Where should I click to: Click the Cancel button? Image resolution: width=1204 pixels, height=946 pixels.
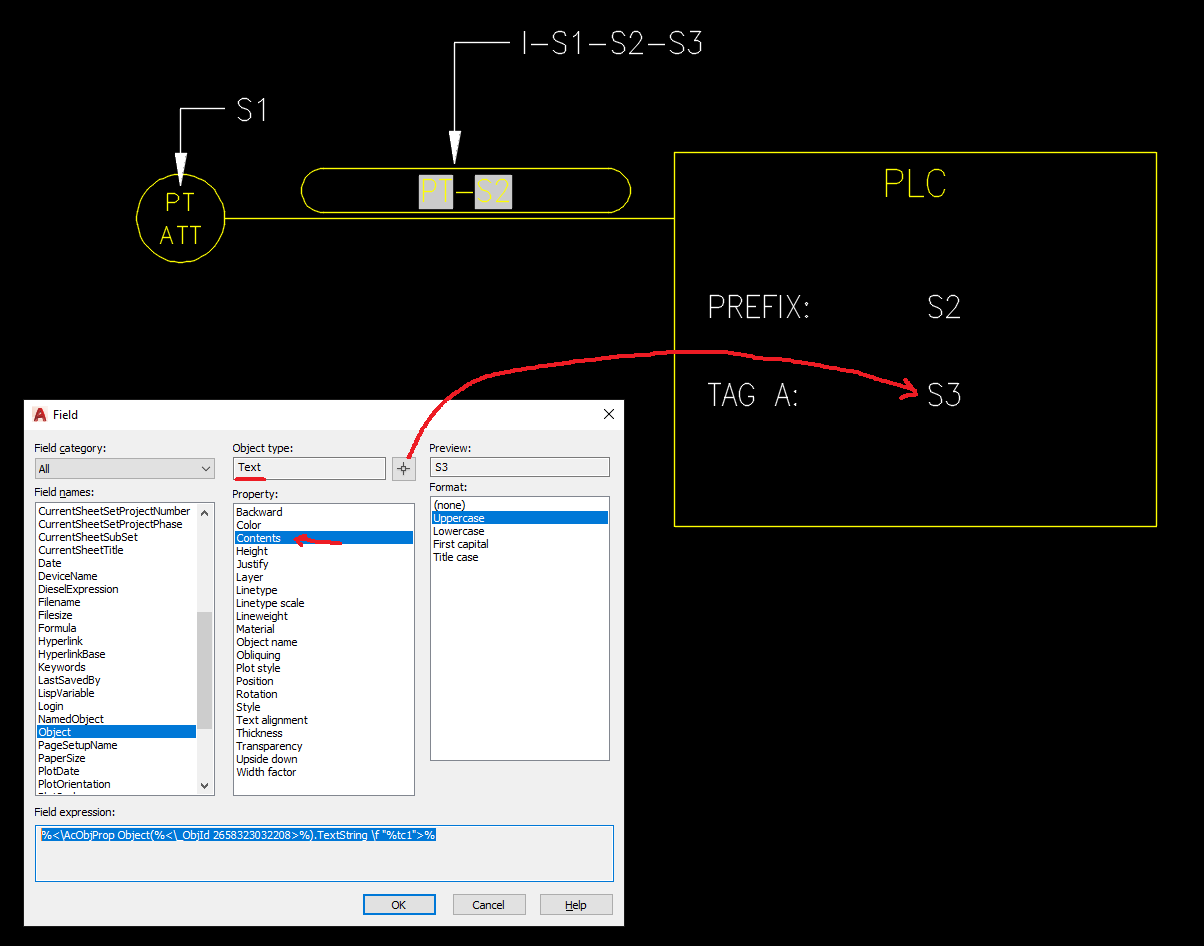(489, 904)
